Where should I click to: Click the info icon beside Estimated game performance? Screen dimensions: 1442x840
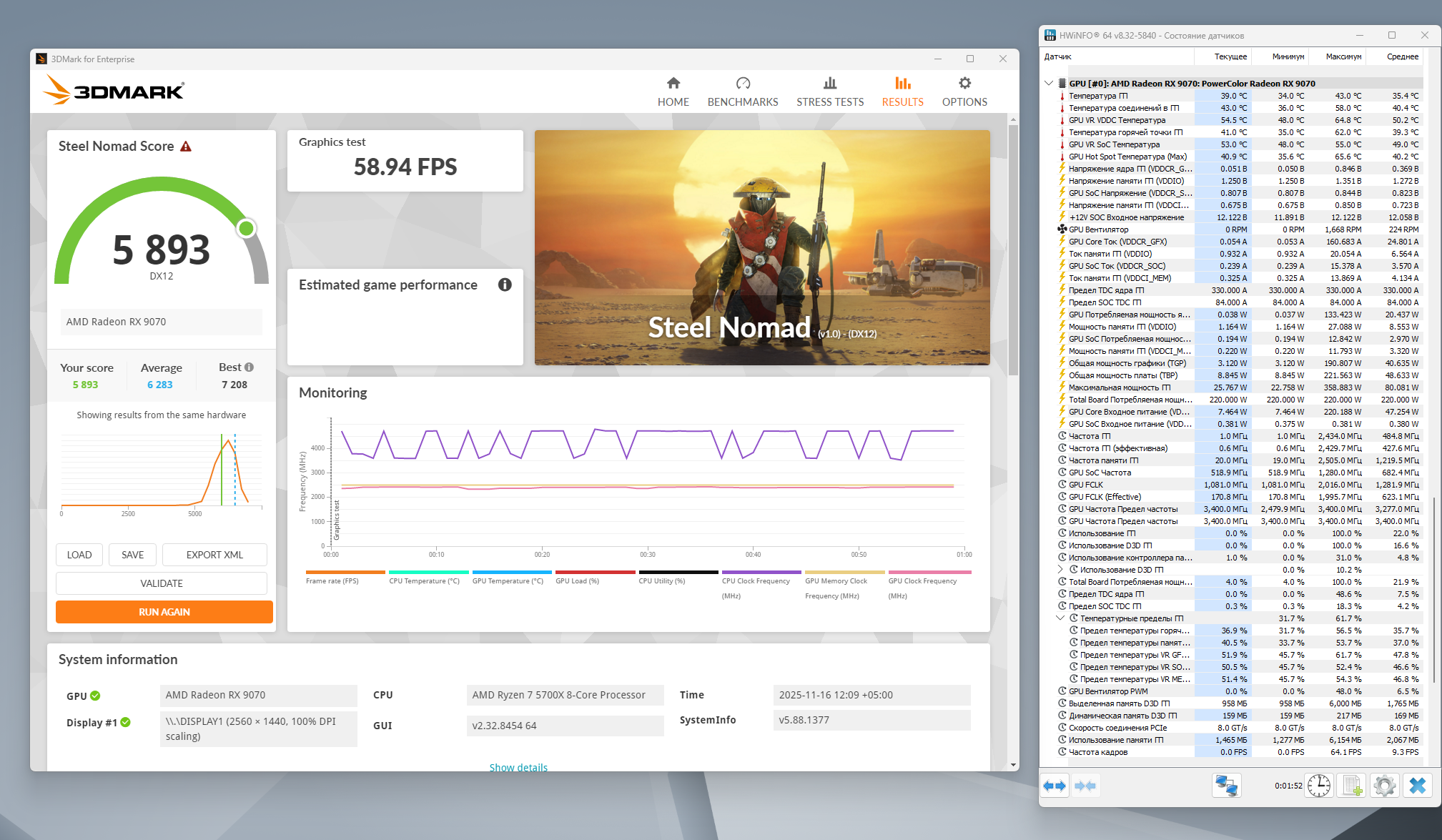pos(505,285)
